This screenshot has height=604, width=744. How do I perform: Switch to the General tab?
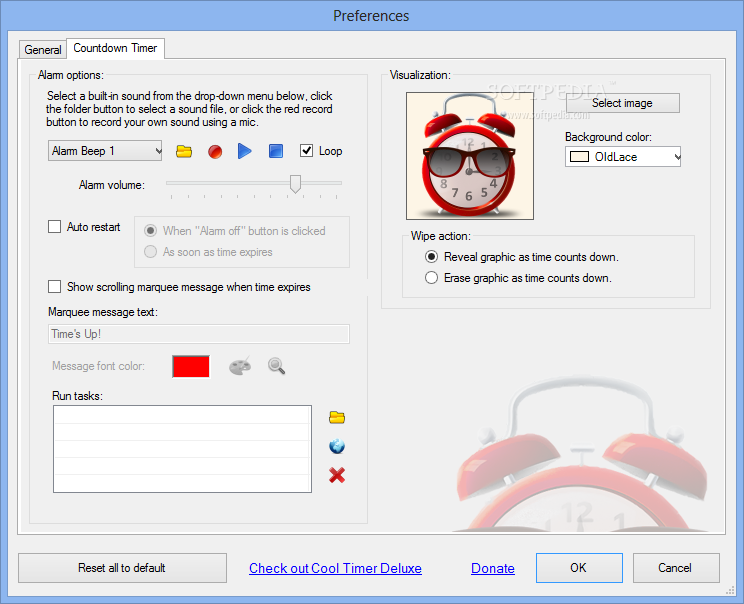(x=43, y=50)
